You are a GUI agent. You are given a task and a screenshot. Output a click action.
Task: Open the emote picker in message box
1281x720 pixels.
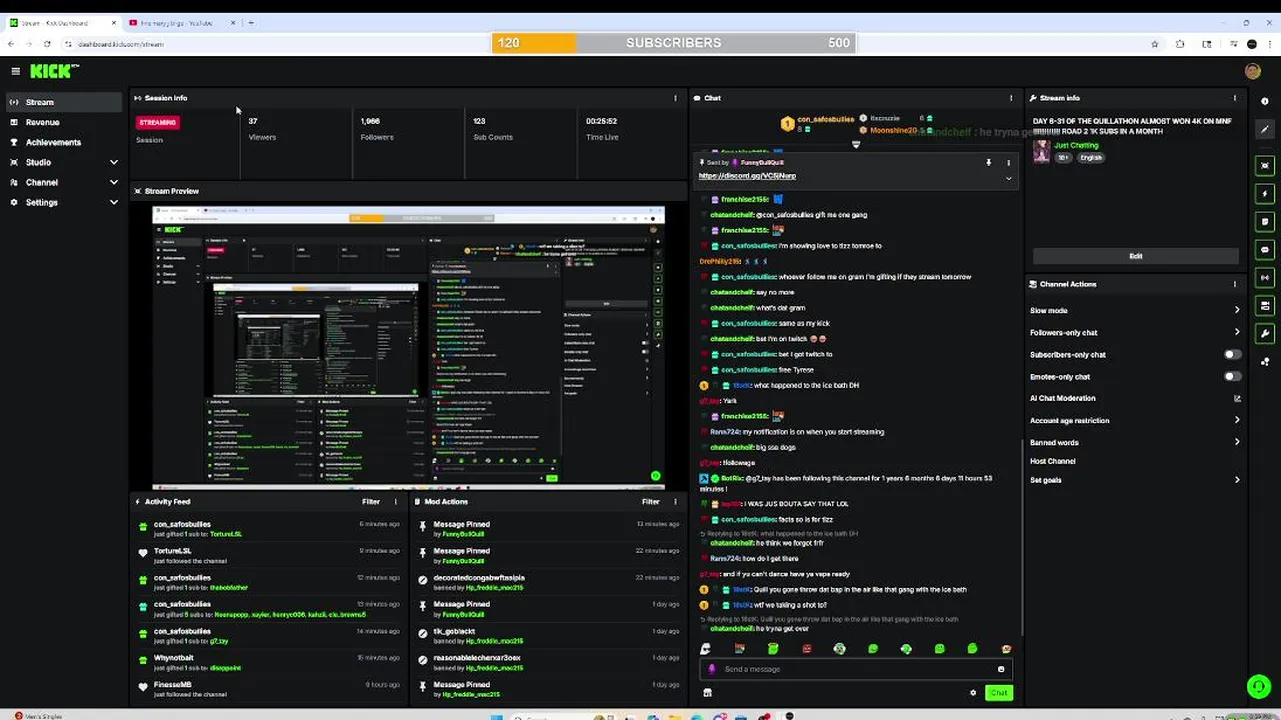pos(1000,669)
